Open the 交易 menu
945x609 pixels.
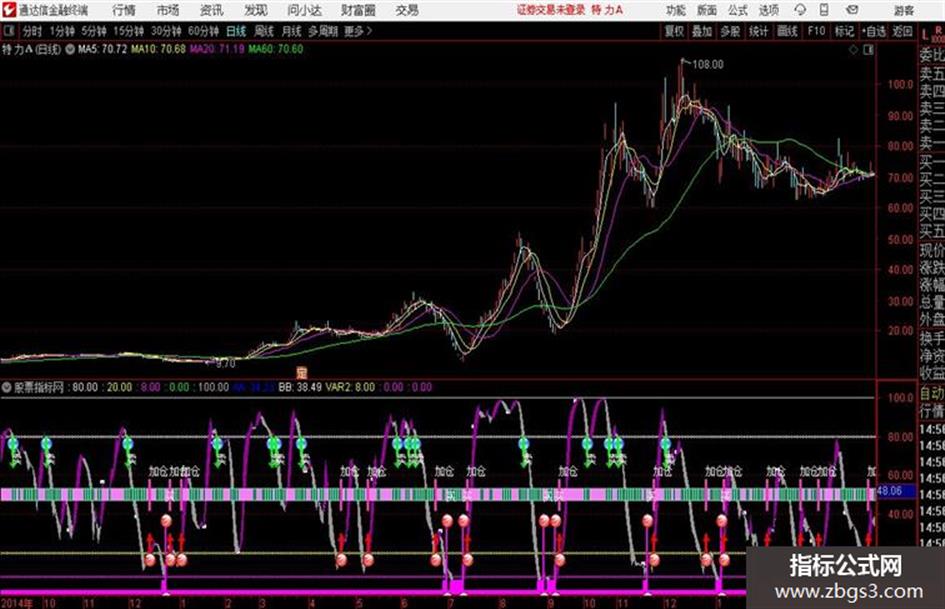407,10
